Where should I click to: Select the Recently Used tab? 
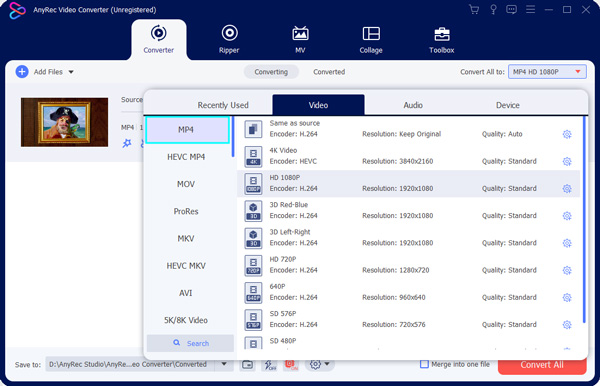223,105
